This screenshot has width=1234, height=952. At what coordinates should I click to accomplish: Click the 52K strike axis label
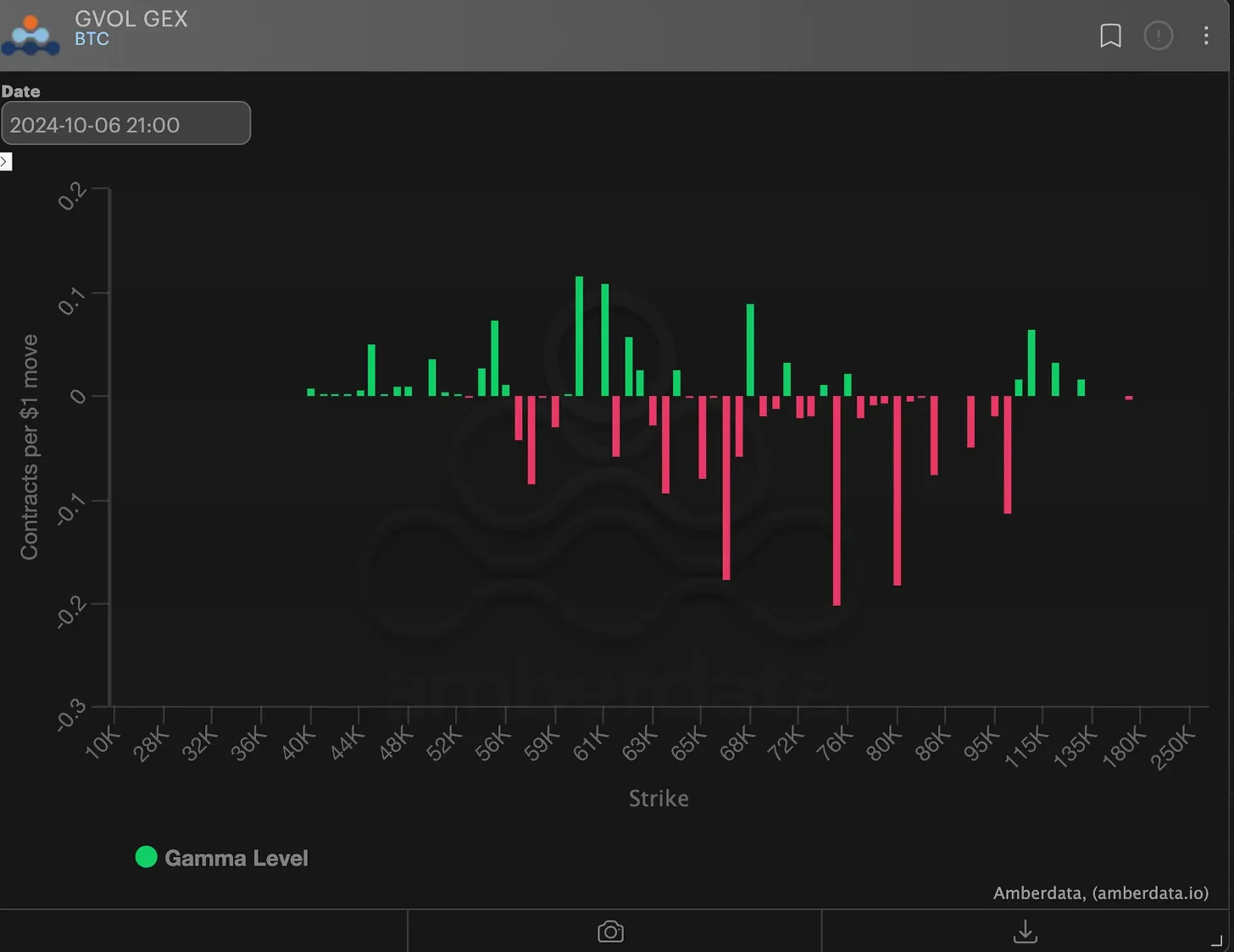(x=443, y=744)
